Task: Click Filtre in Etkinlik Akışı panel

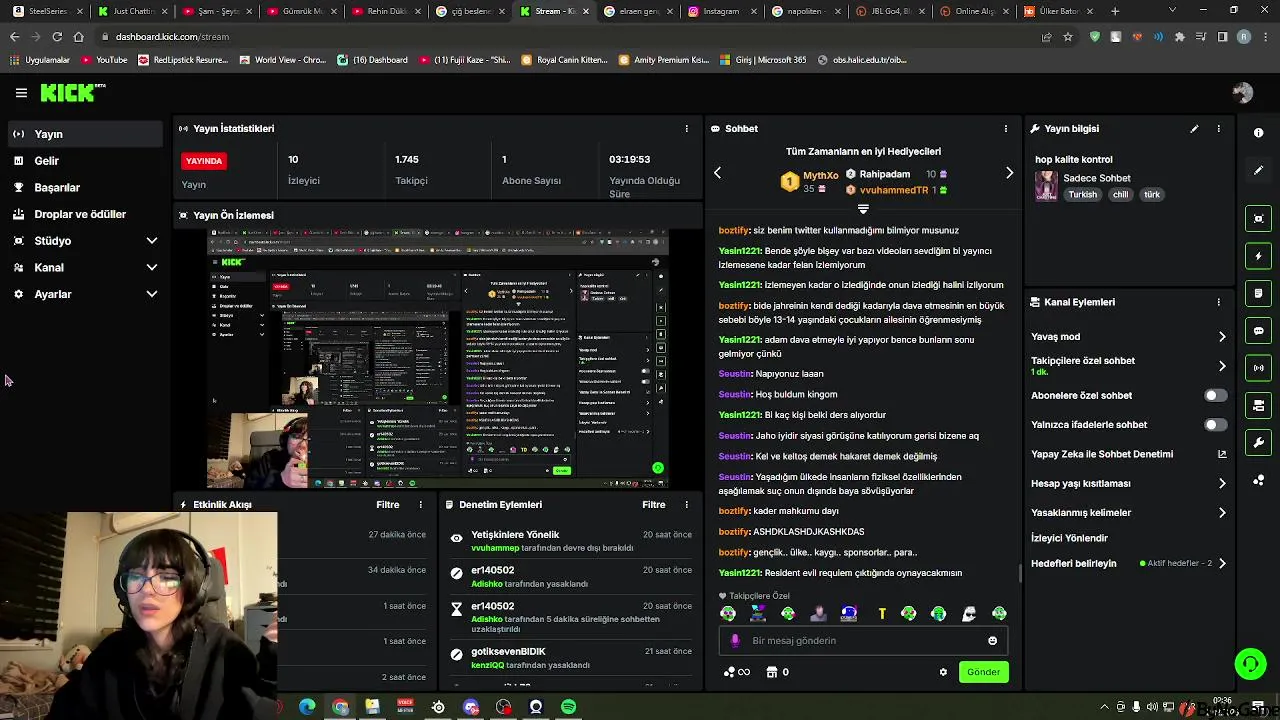Action: click(388, 505)
